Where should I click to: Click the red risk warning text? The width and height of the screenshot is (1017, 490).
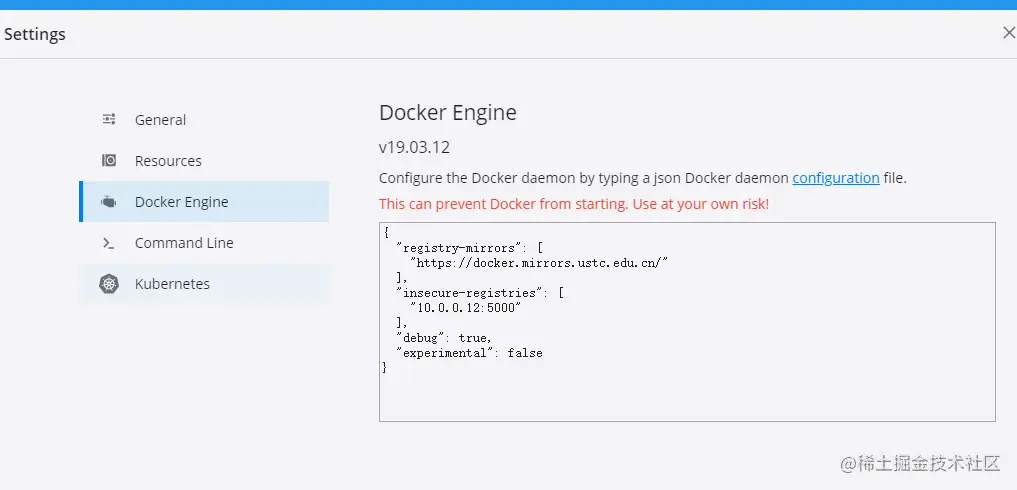[573, 204]
